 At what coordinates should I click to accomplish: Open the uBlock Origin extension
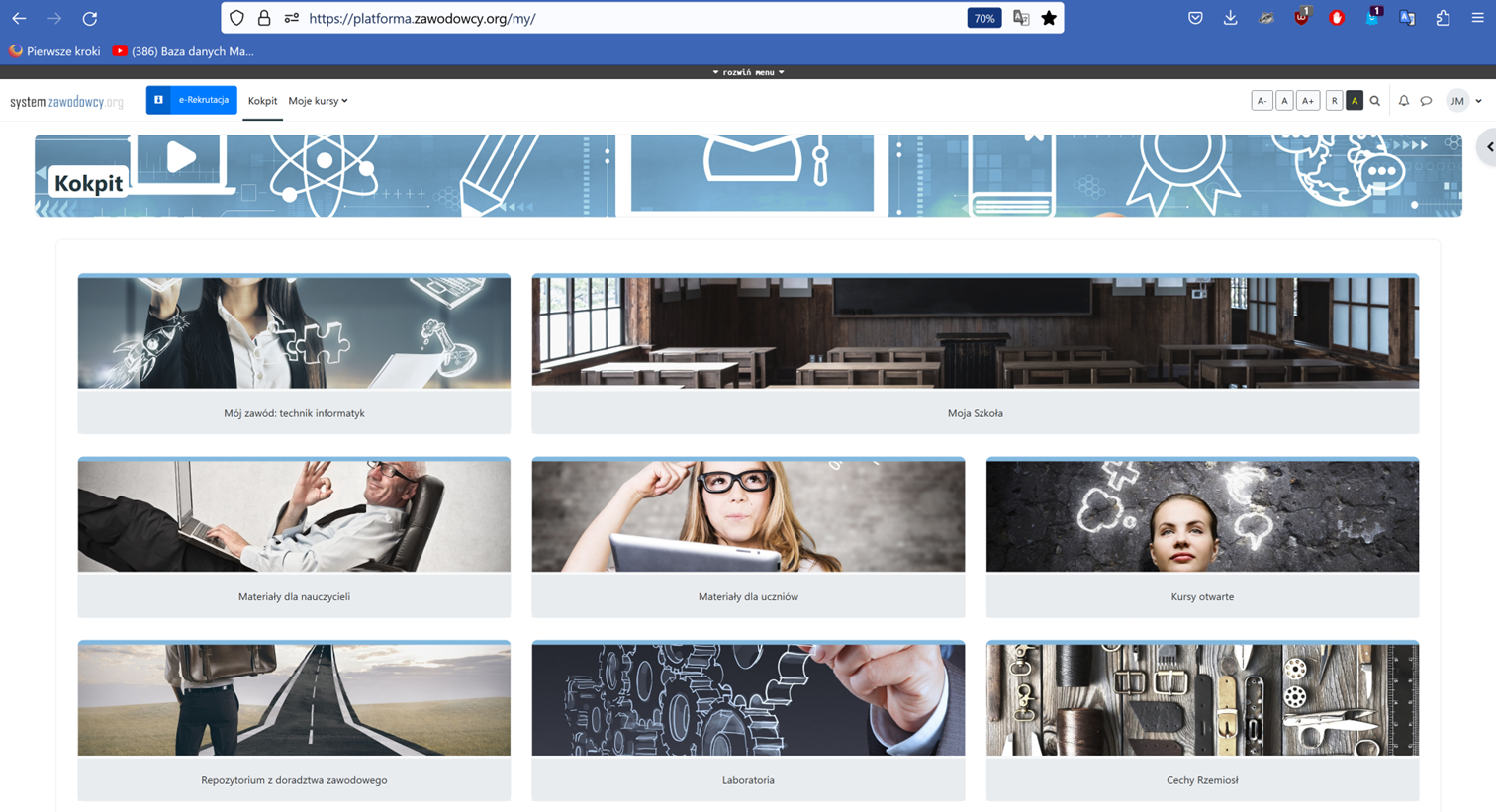(x=1301, y=17)
